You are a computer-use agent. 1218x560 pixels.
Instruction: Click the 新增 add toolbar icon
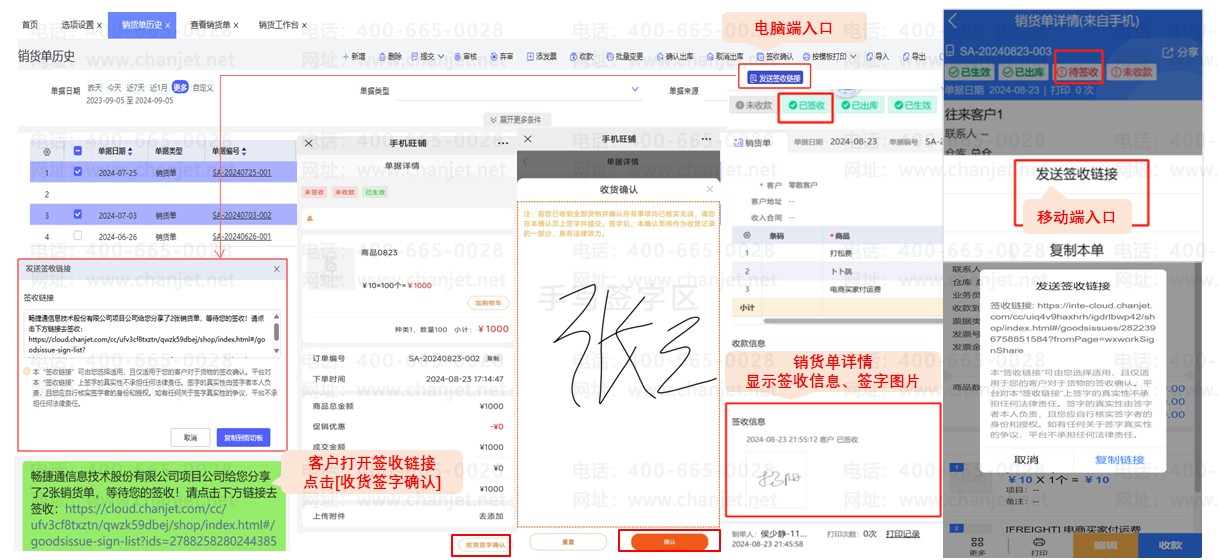coord(346,57)
